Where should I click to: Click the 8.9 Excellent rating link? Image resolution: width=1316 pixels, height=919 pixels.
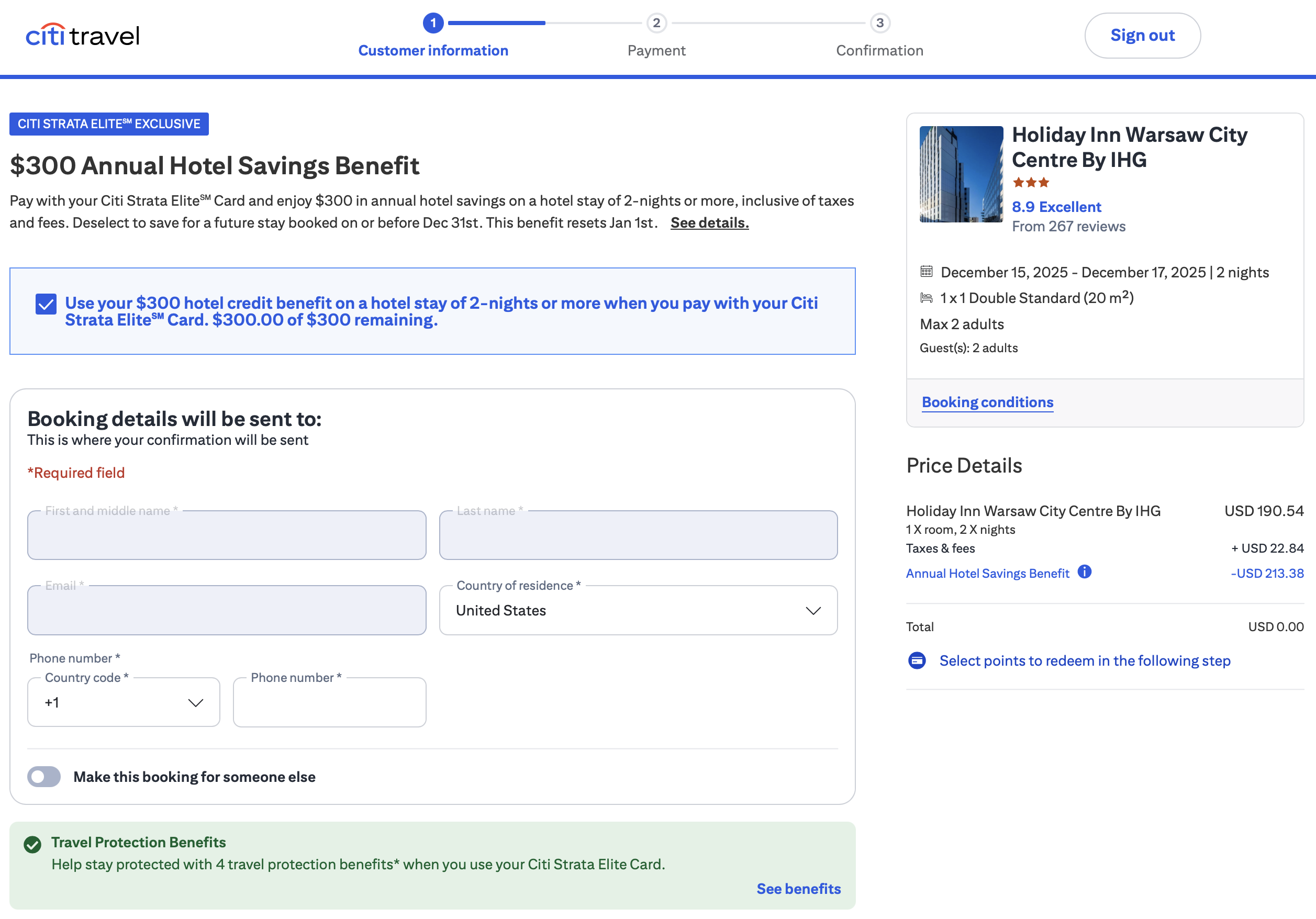pyautogui.click(x=1056, y=207)
